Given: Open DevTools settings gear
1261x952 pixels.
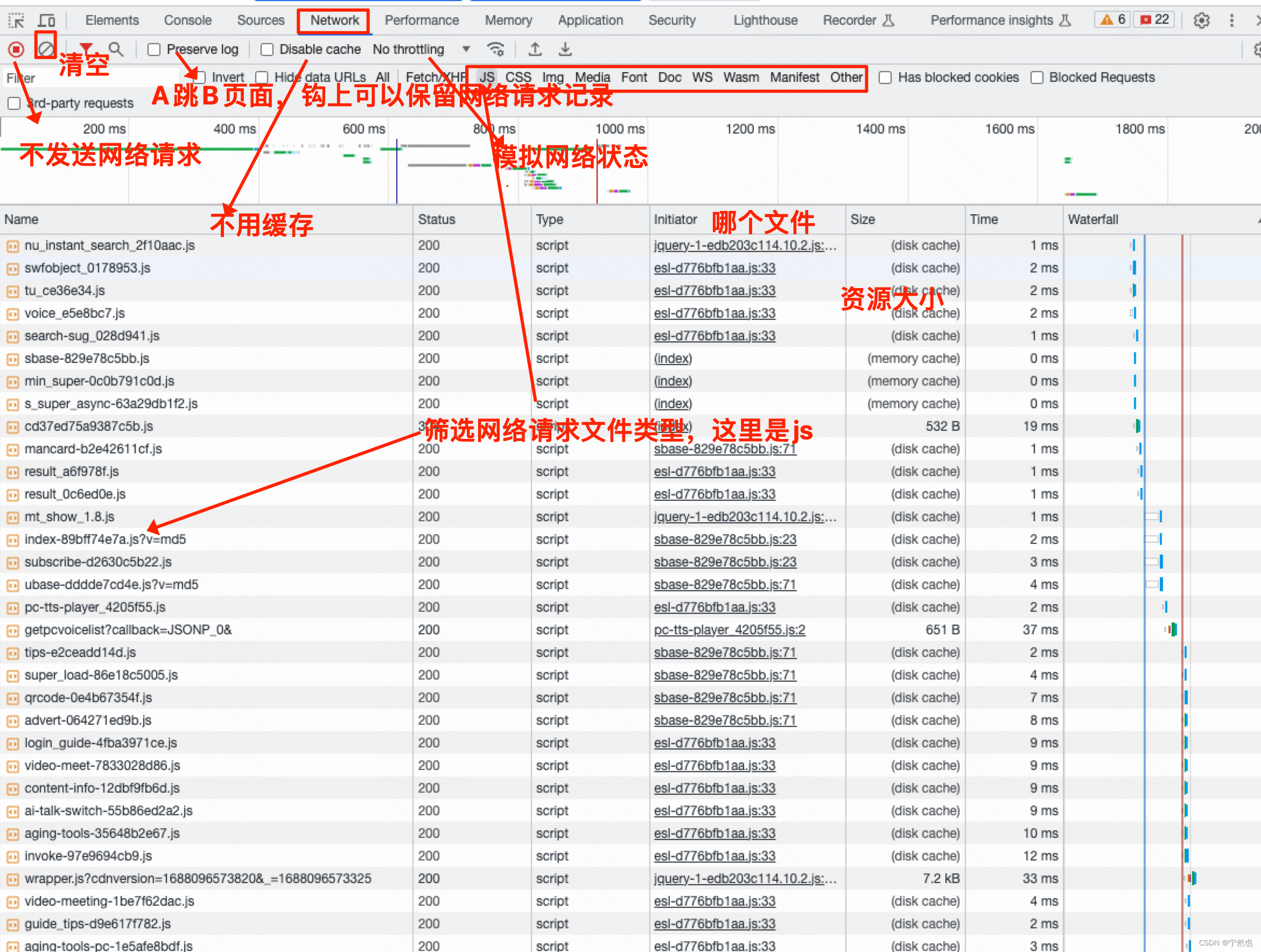Looking at the screenshot, I should [x=1202, y=20].
